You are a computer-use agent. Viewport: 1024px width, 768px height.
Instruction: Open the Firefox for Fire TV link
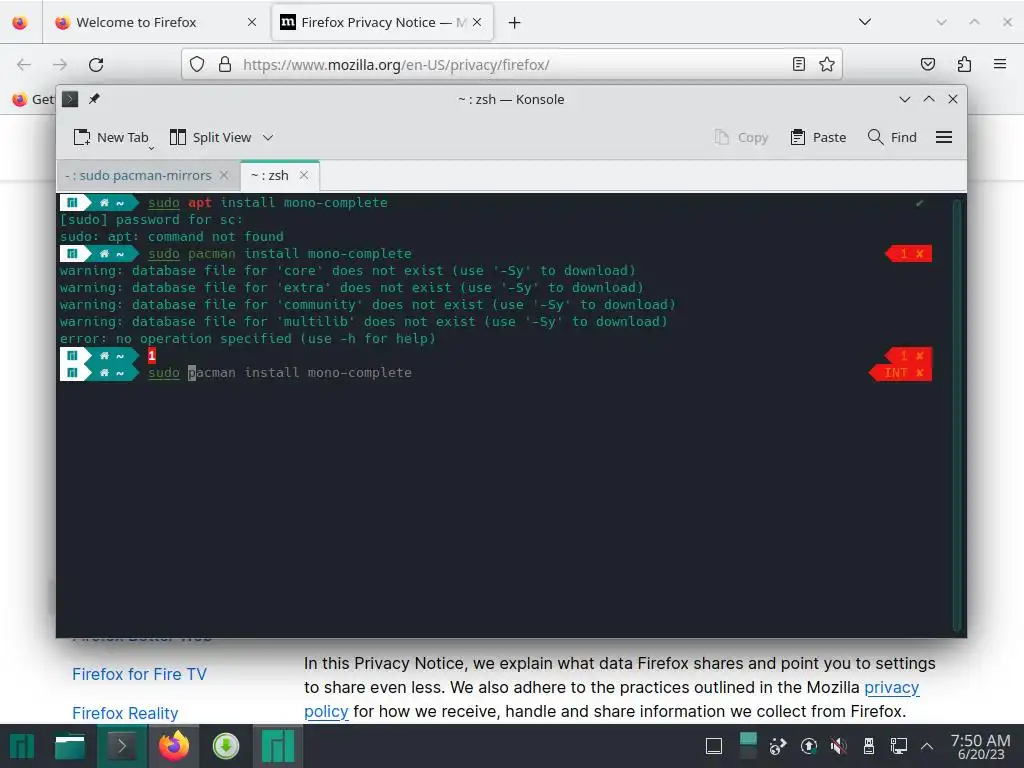coord(139,674)
